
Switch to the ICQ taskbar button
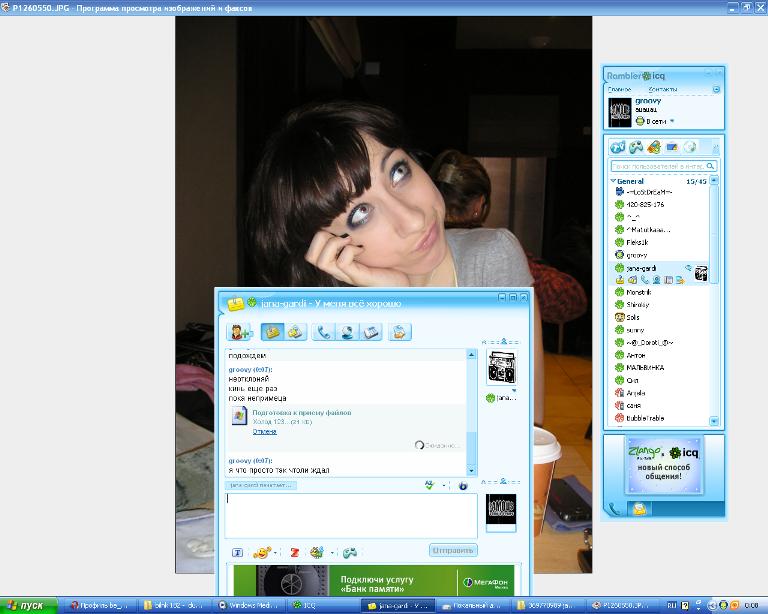[x=323, y=606]
